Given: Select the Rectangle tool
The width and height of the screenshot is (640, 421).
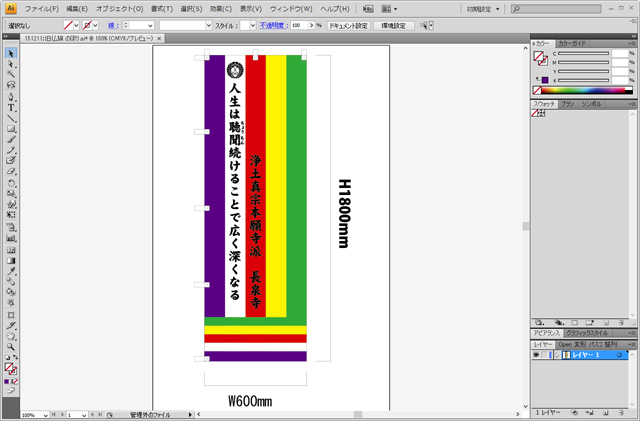Looking at the screenshot, I should pyautogui.click(x=11, y=129).
